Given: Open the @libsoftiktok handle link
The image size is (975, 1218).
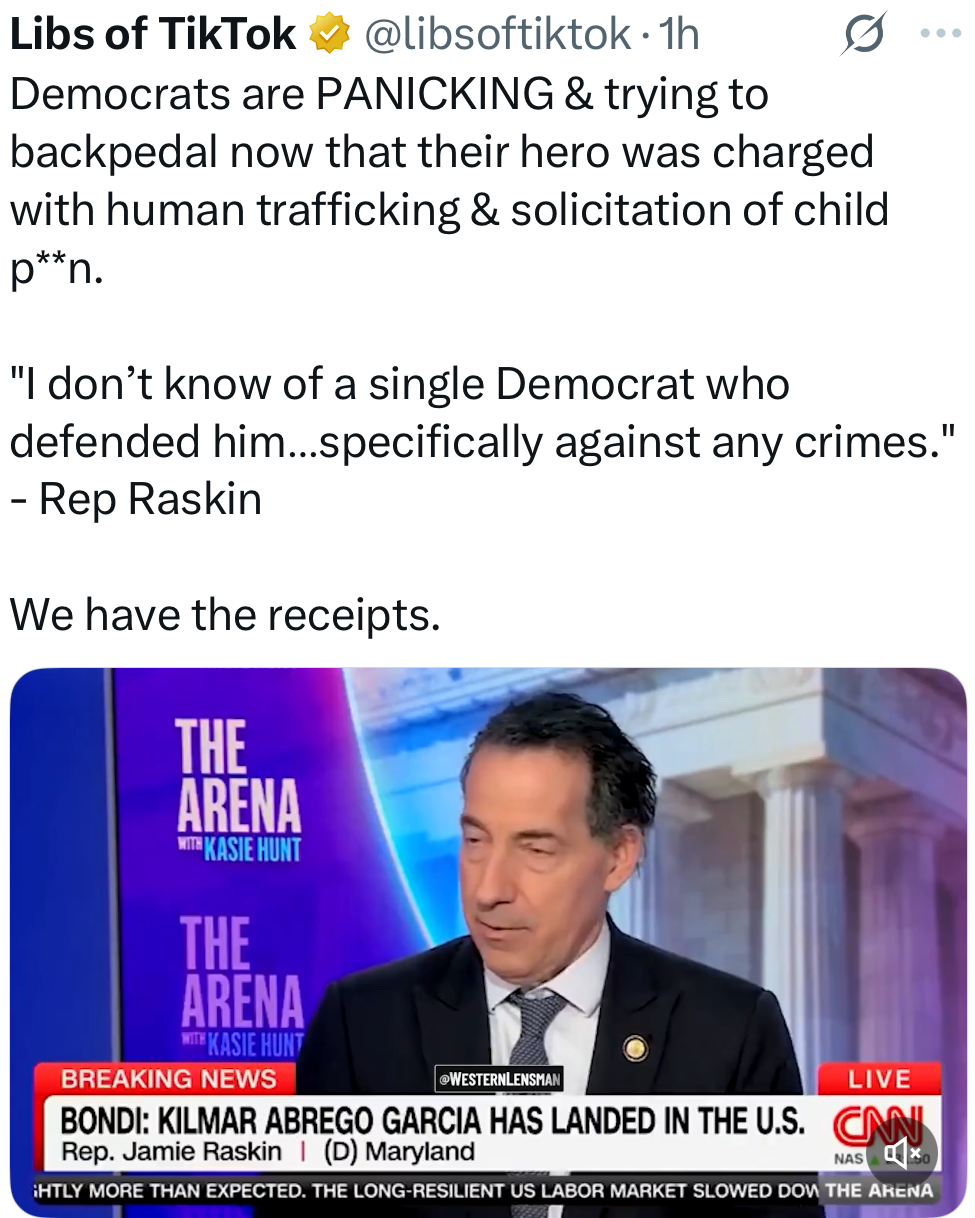Looking at the screenshot, I should 497,35.
